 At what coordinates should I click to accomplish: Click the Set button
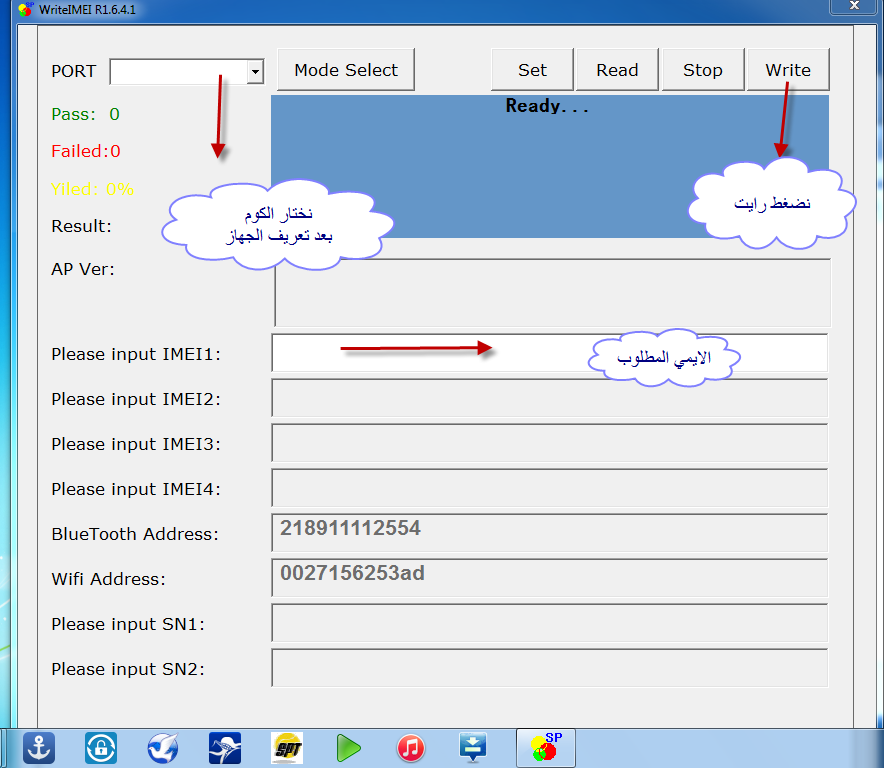(532, 70)
